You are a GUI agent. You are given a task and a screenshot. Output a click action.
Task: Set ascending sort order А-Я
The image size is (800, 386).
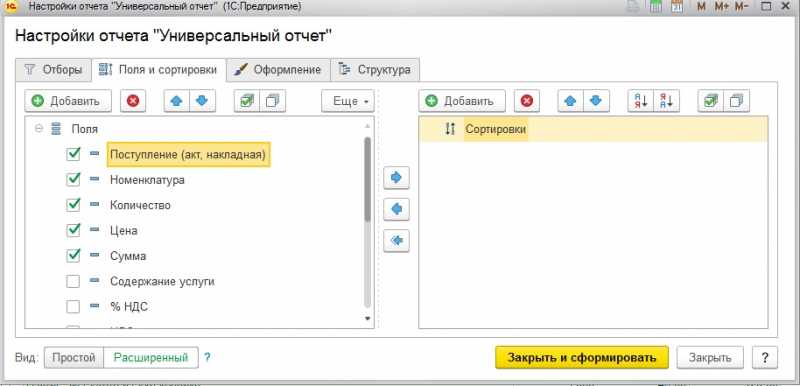pyautogui.click(x=640, y=101)
